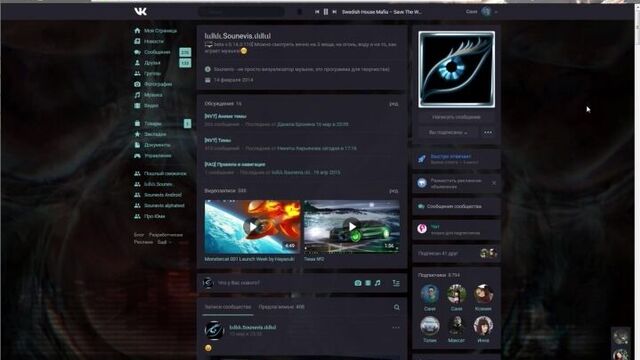Open Swedish House Mafia track title

point(382,12)
